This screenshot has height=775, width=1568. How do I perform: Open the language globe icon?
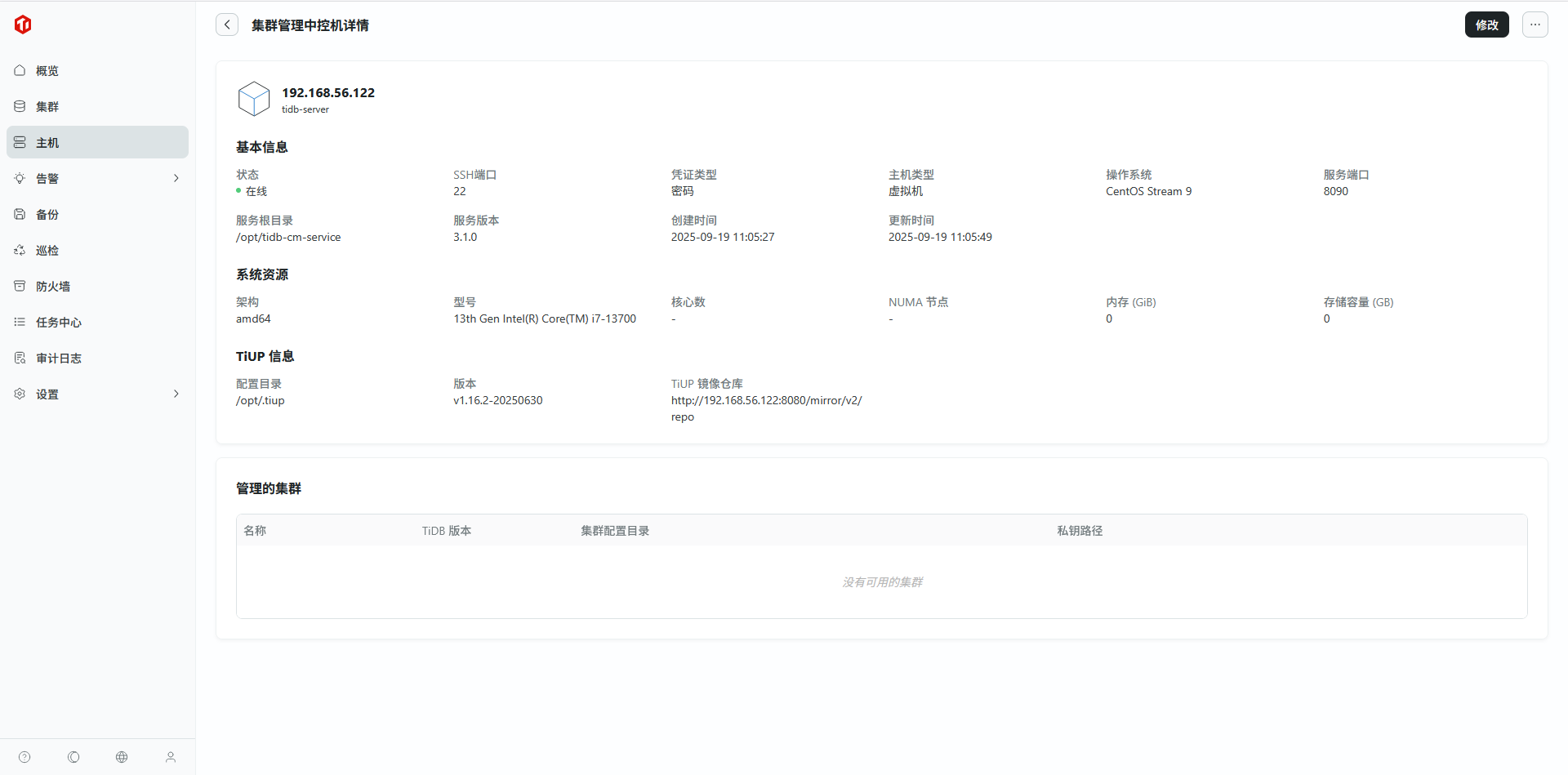click(122, 757)
